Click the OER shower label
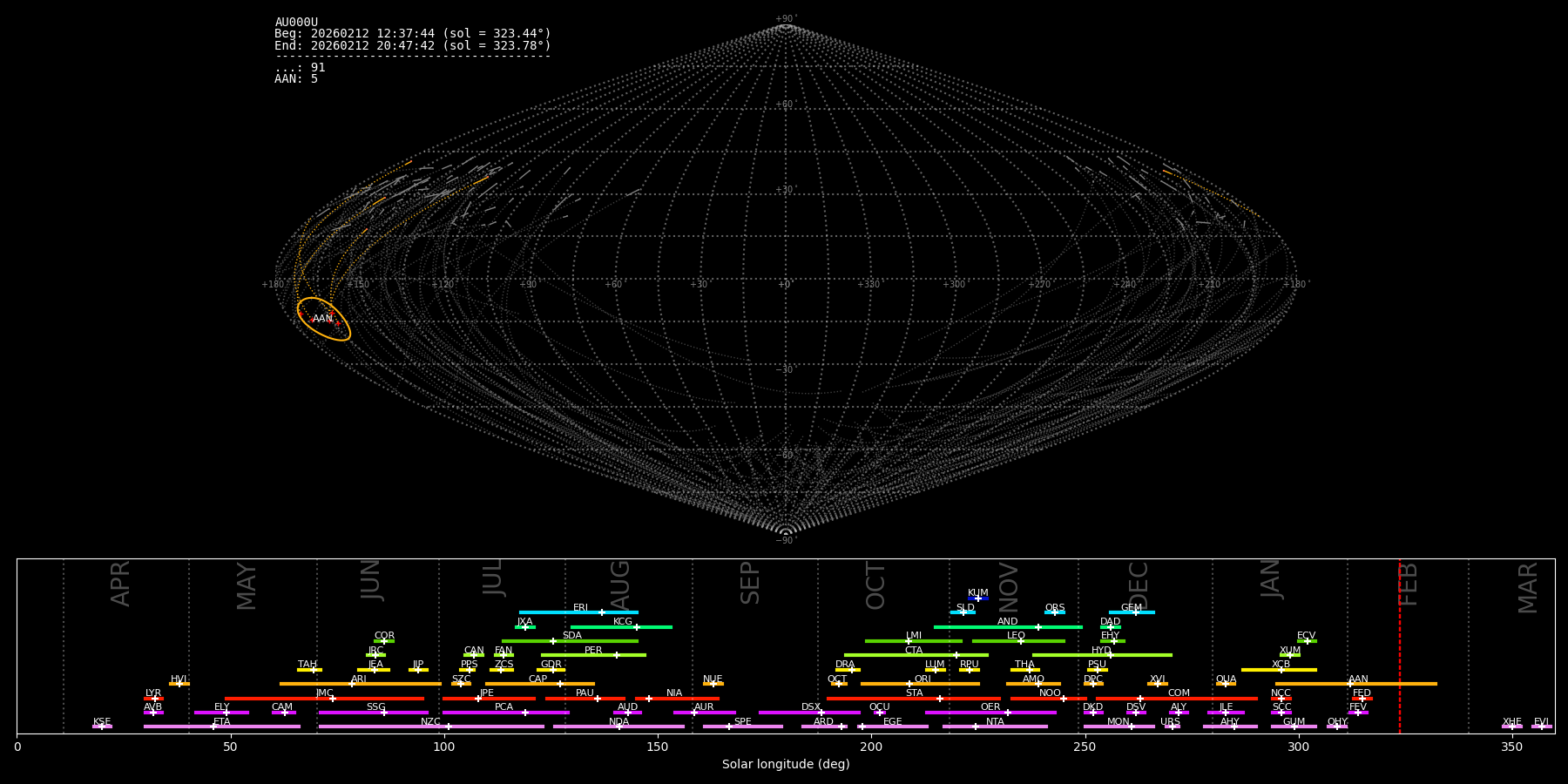This screenshot has height=784, width=1568. (x=990, y=707)
